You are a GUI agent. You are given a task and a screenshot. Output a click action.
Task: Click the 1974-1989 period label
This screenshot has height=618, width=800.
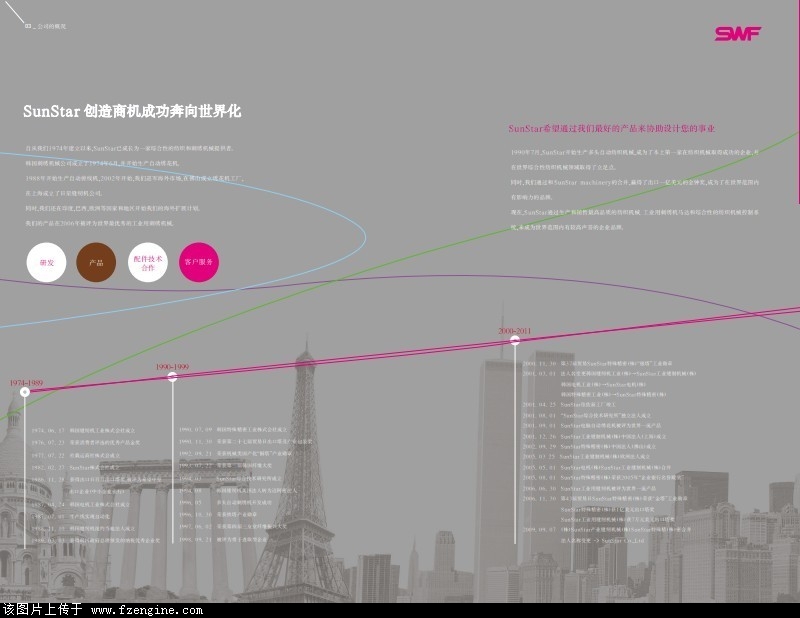pos(26,382)
